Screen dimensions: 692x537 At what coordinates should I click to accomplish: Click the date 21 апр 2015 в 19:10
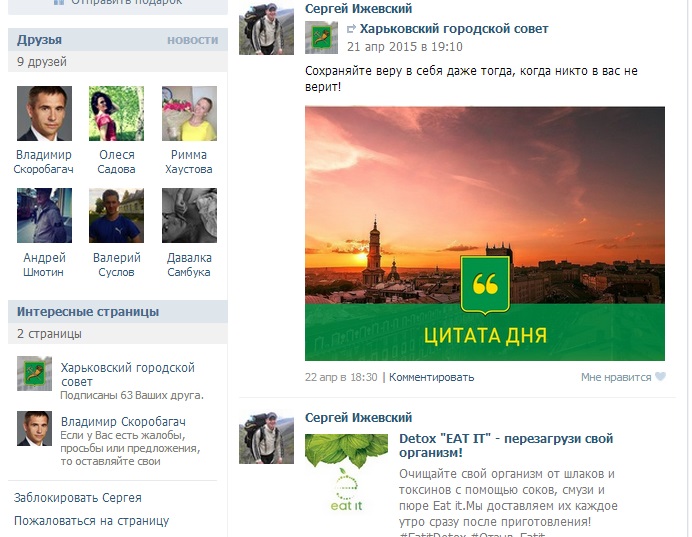tap(405, 47)
